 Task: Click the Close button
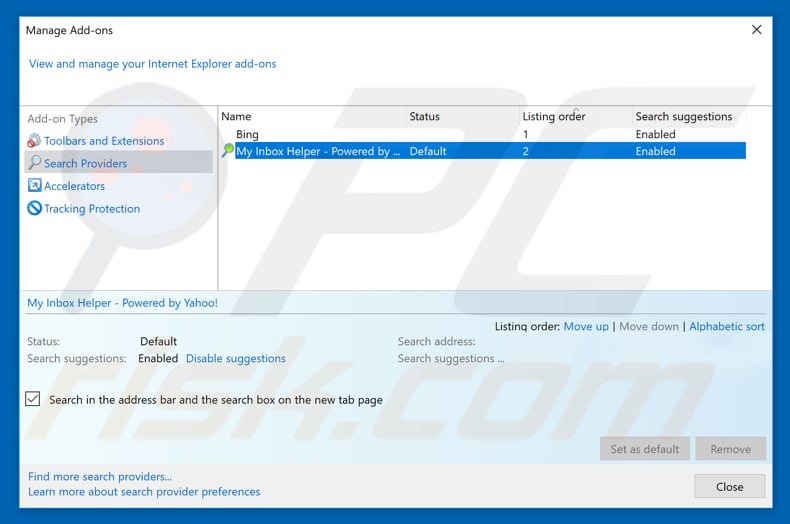click(730, 486)
